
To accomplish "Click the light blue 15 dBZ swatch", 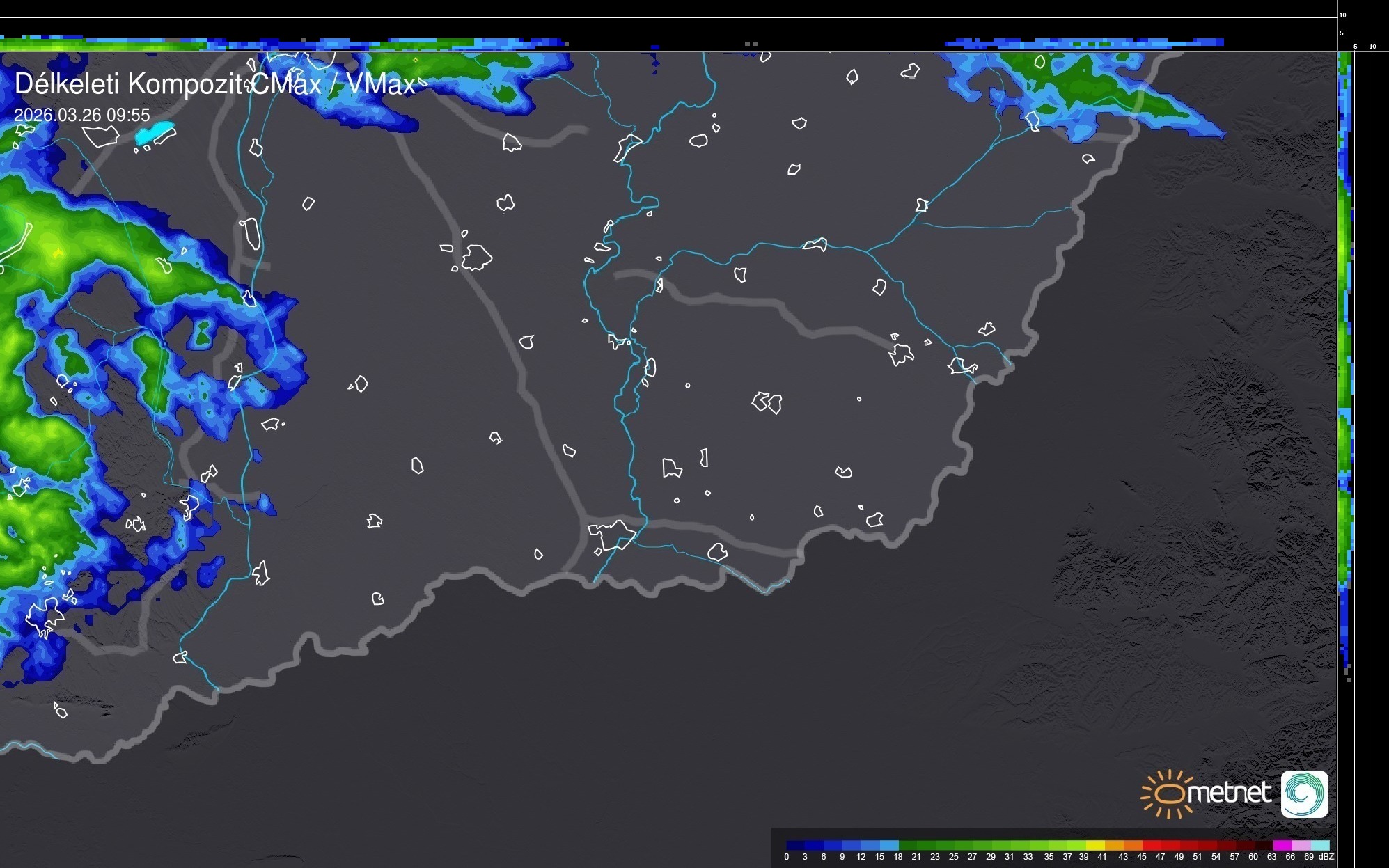I will [x=889, y=845].
